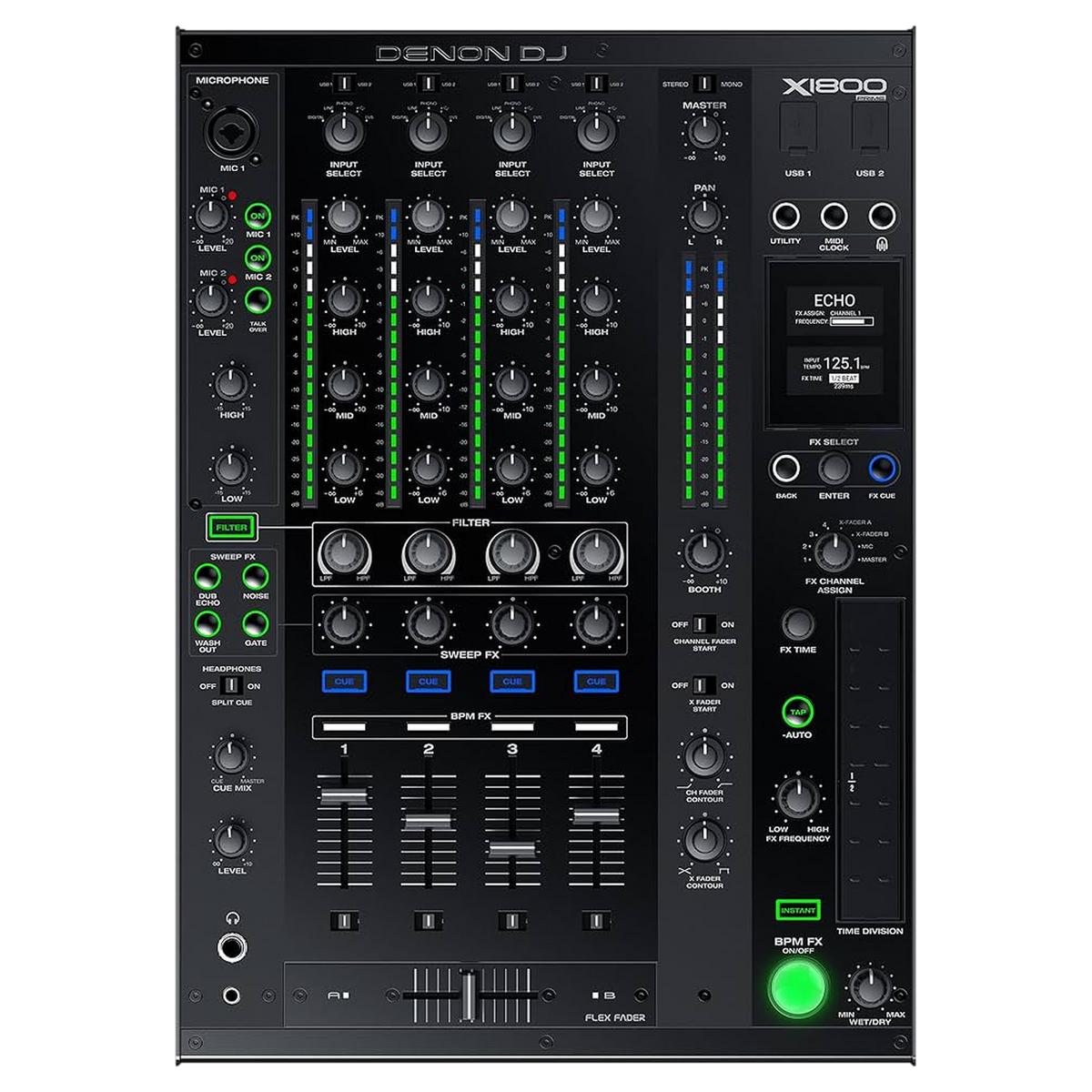Click the INSTANT button
This screenshot has width=1092, height=1092.
(798, 910)
